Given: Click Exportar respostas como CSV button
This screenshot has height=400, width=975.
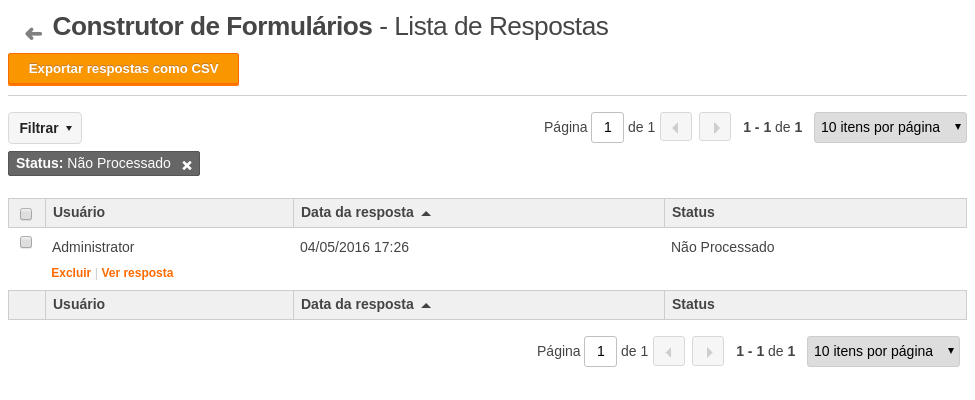Looking at the screenshot, I should tap(123, 69).
